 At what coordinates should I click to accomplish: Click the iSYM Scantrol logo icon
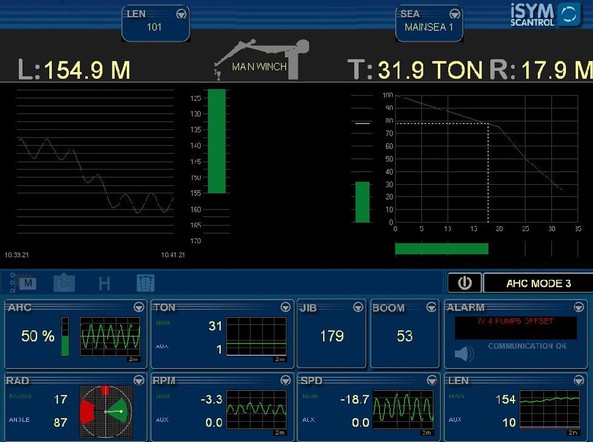coord(569,14)
